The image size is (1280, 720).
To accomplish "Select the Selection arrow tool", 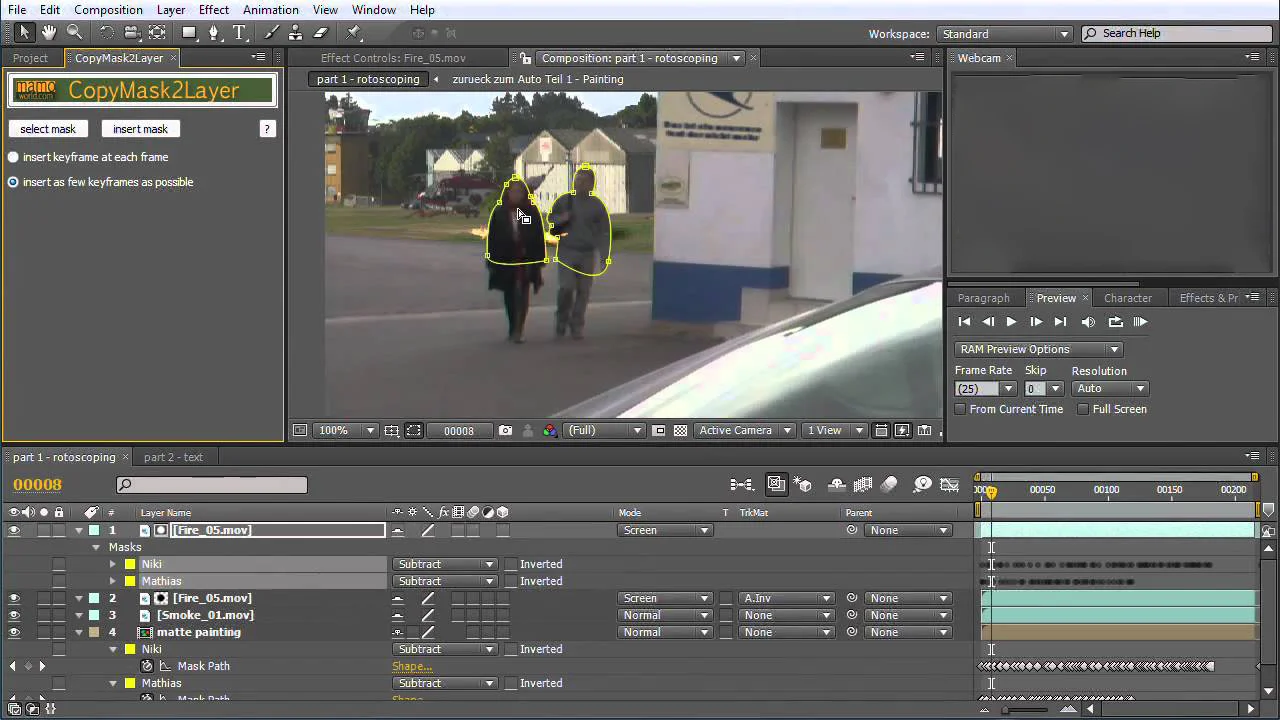I will (24, 33).
